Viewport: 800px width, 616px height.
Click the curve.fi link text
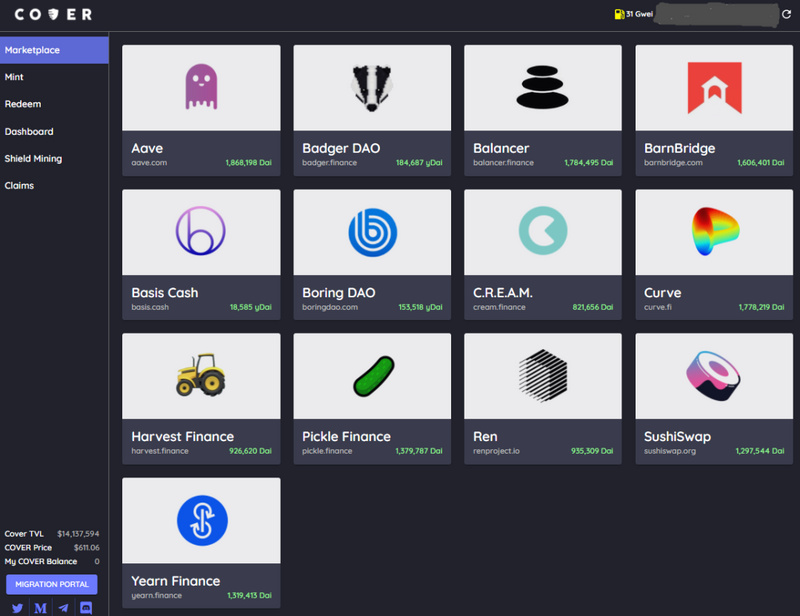[657, 307]
